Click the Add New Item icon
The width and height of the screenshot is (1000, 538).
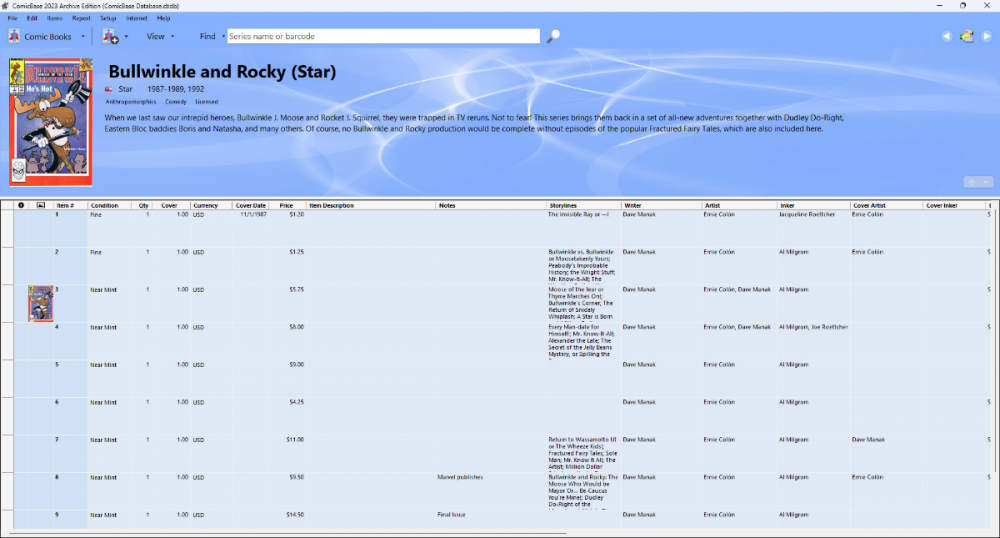coord(109,36)
